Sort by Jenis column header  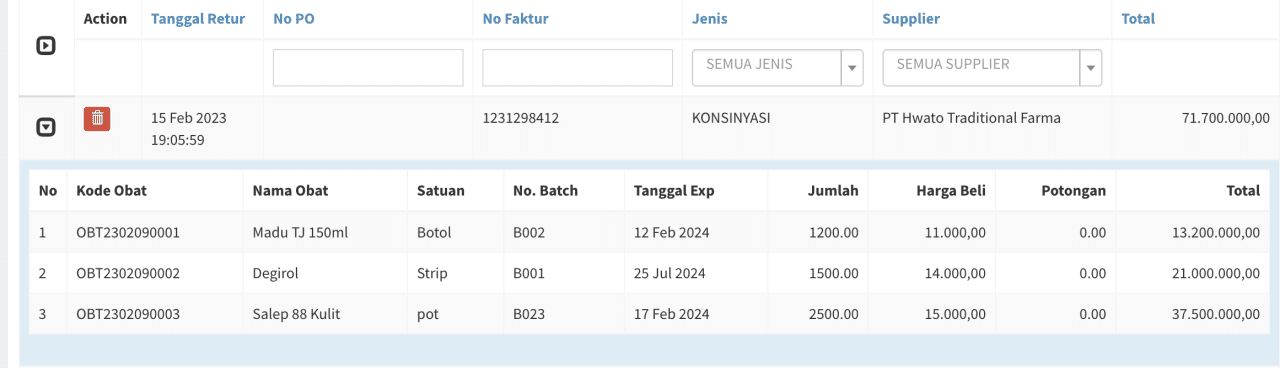tap(710, 19)
